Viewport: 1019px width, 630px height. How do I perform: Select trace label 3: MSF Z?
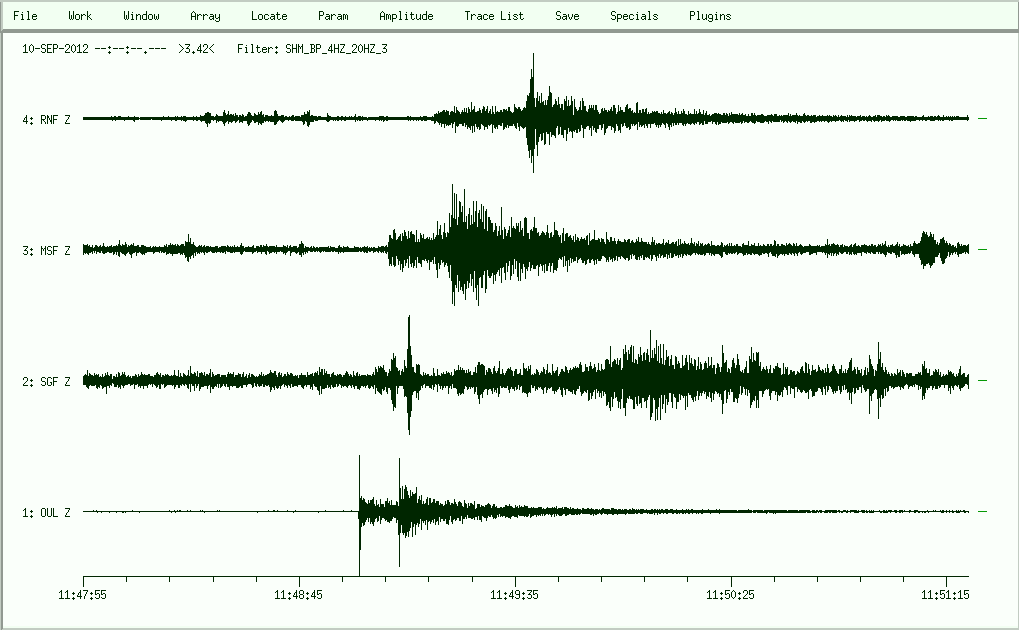[46, 251]
